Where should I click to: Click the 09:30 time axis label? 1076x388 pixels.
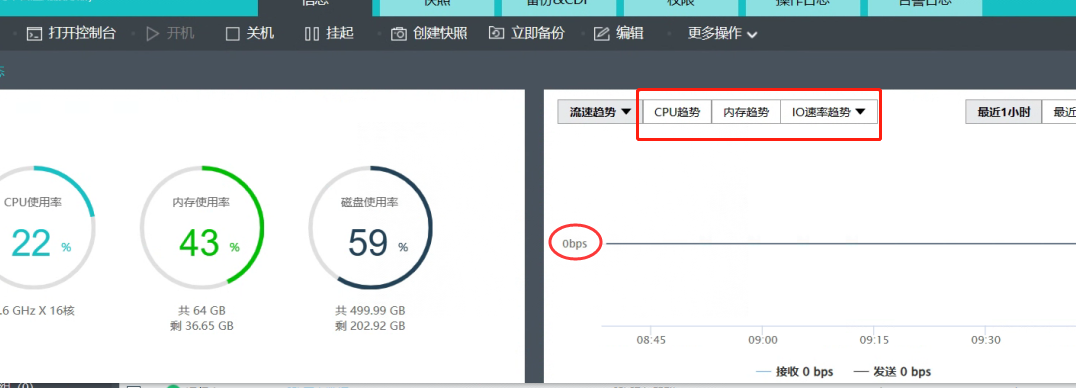click(x=985, y=340)
